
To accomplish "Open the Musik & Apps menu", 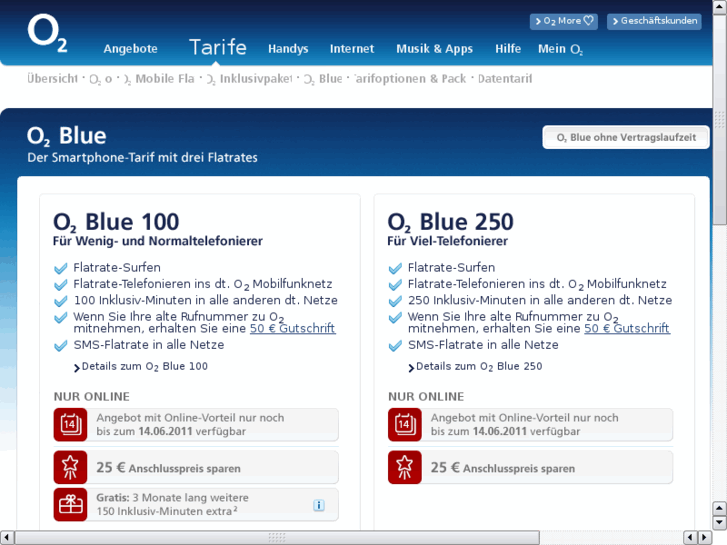I will (434, 49).
